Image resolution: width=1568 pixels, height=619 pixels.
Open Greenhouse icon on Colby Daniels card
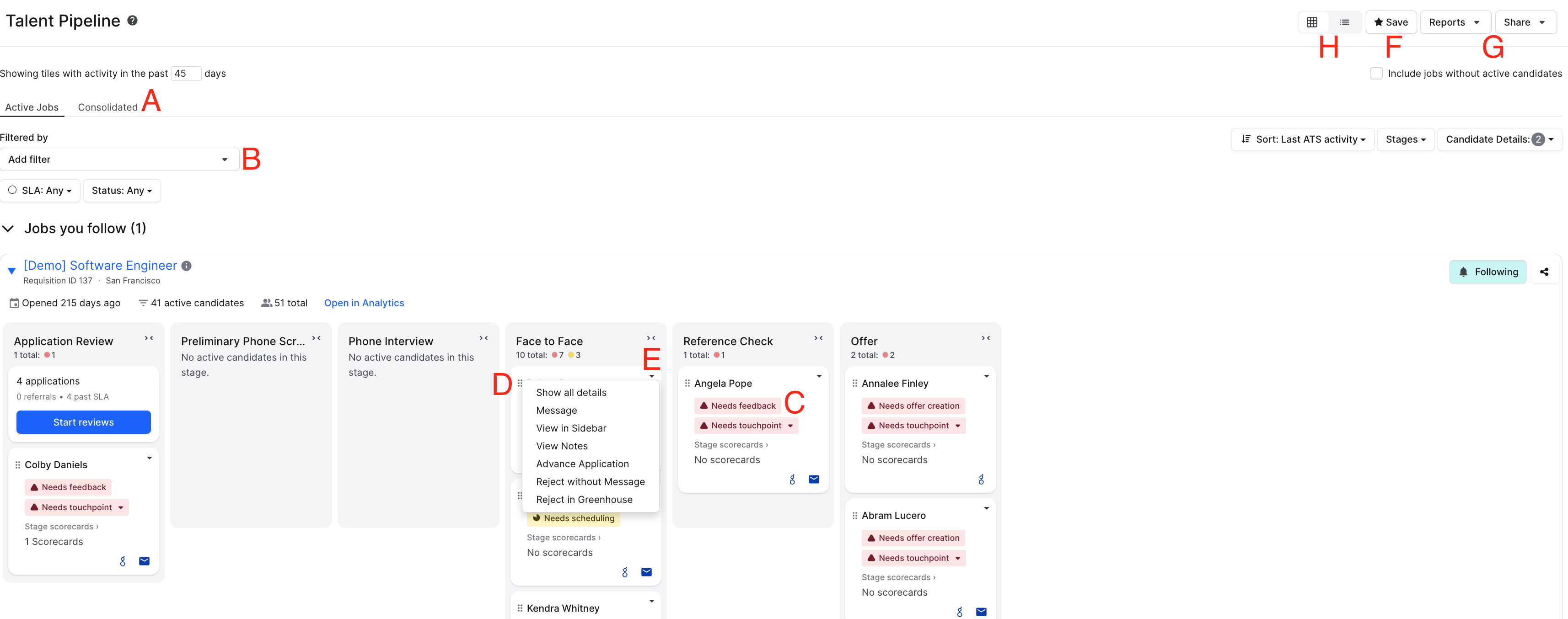click(x=122, y=561)
